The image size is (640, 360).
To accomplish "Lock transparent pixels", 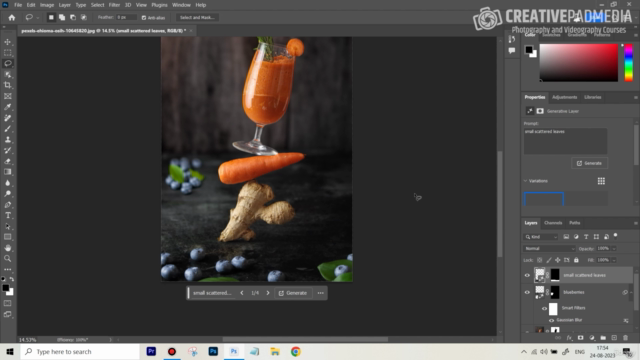I will tap(540, 260).
